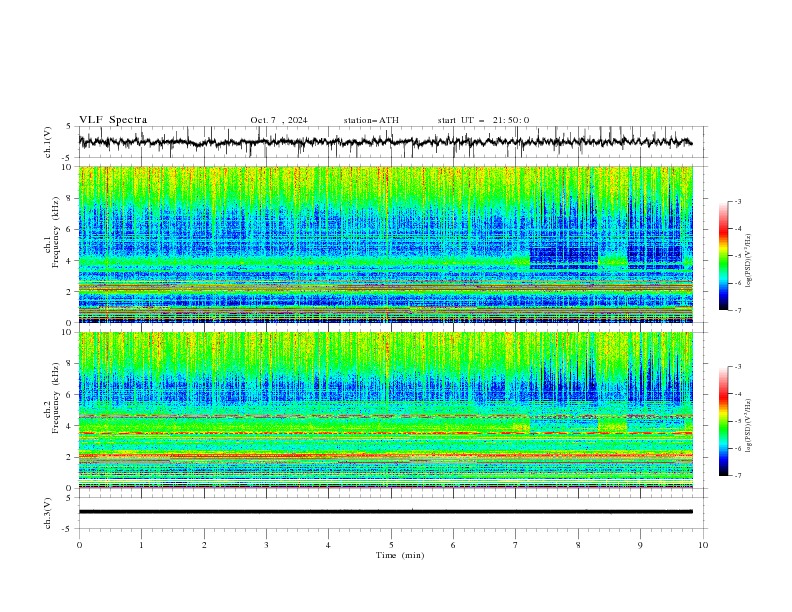Image resolution: width=792 pixels, height=612 pixels.
Task: Click the "4" kHz tick on ch.2 axis
Action: click(71, 426)
